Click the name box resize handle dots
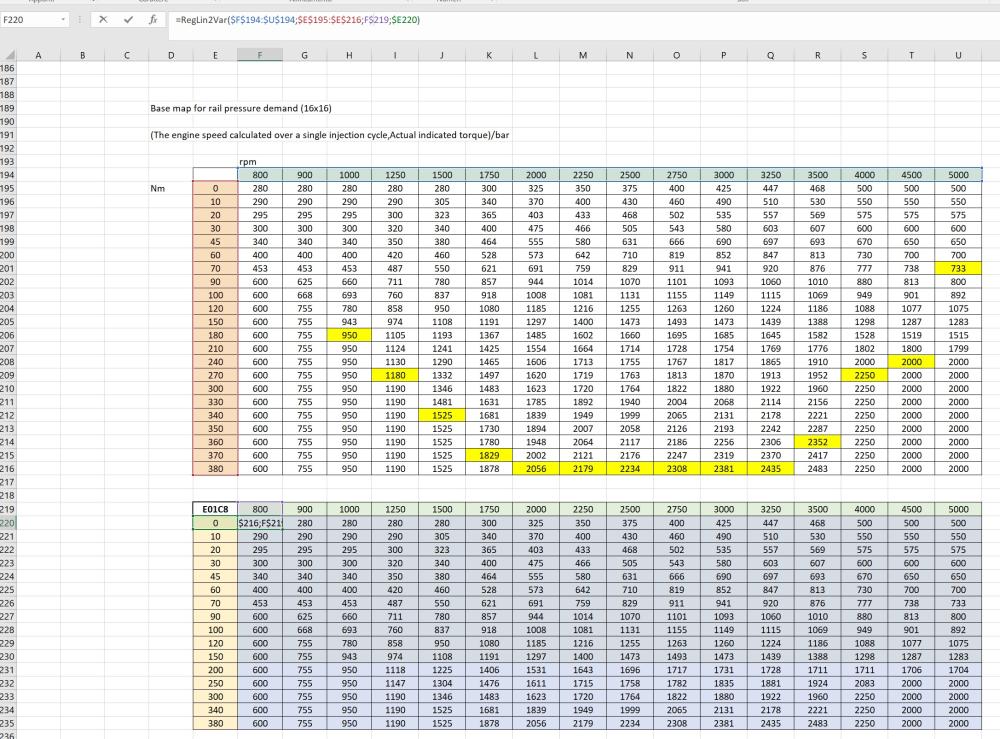The image size is (1000, 739). pyautogui.click(x=80, y=20)
